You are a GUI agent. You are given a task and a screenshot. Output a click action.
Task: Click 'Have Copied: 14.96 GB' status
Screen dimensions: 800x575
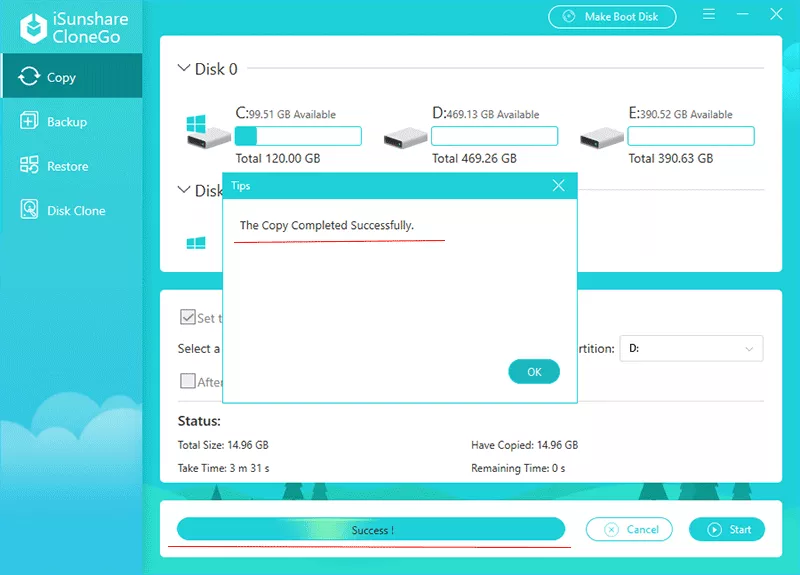click(x=524, y=445)
